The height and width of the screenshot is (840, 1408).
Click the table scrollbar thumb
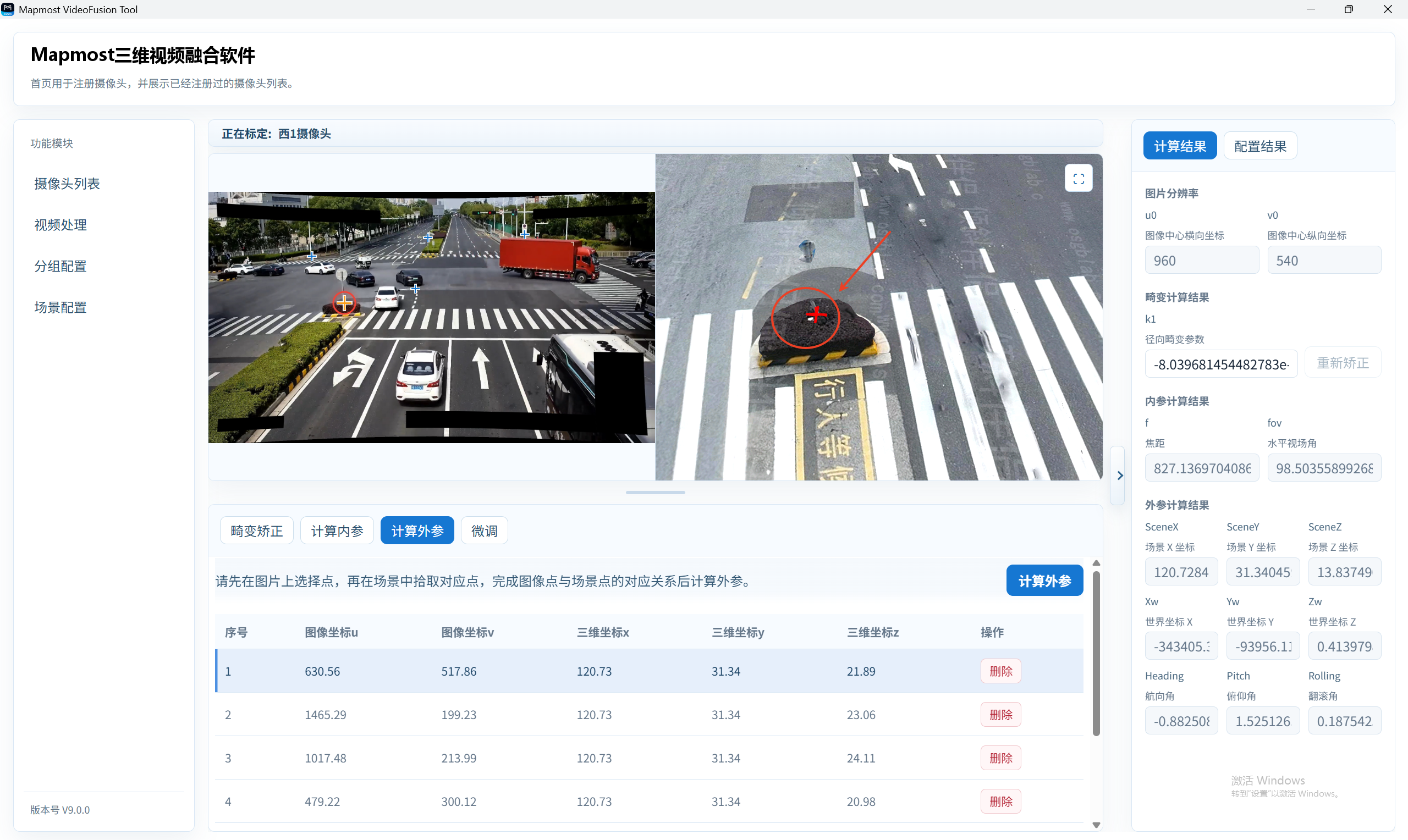pos(1096,654)
